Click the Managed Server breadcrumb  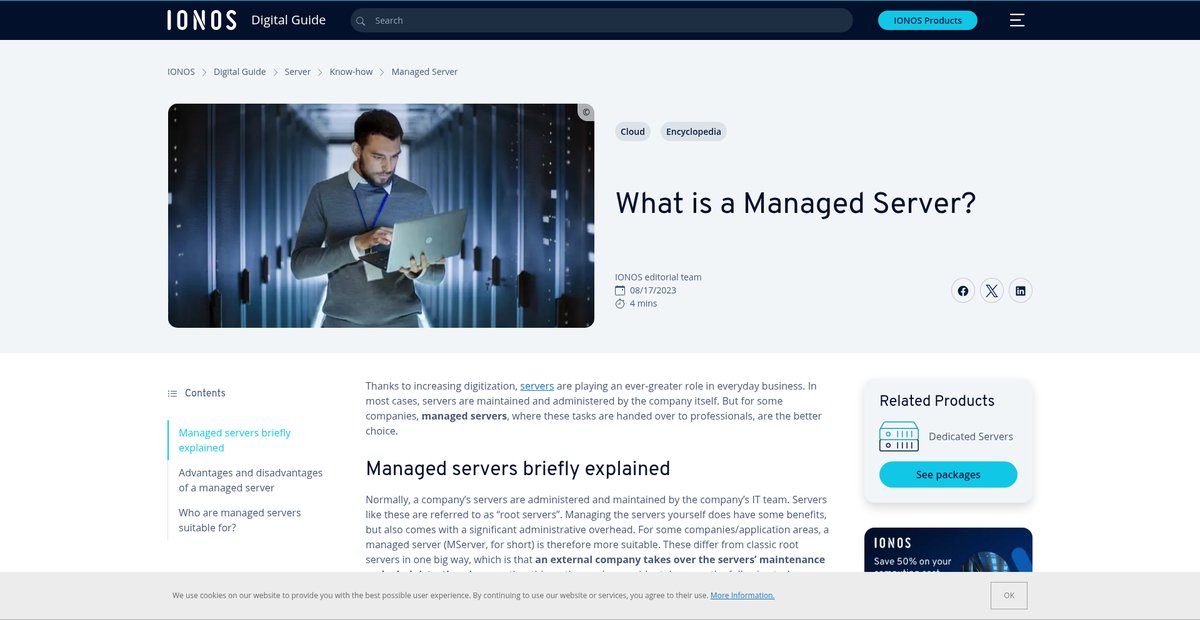(425, 72)
